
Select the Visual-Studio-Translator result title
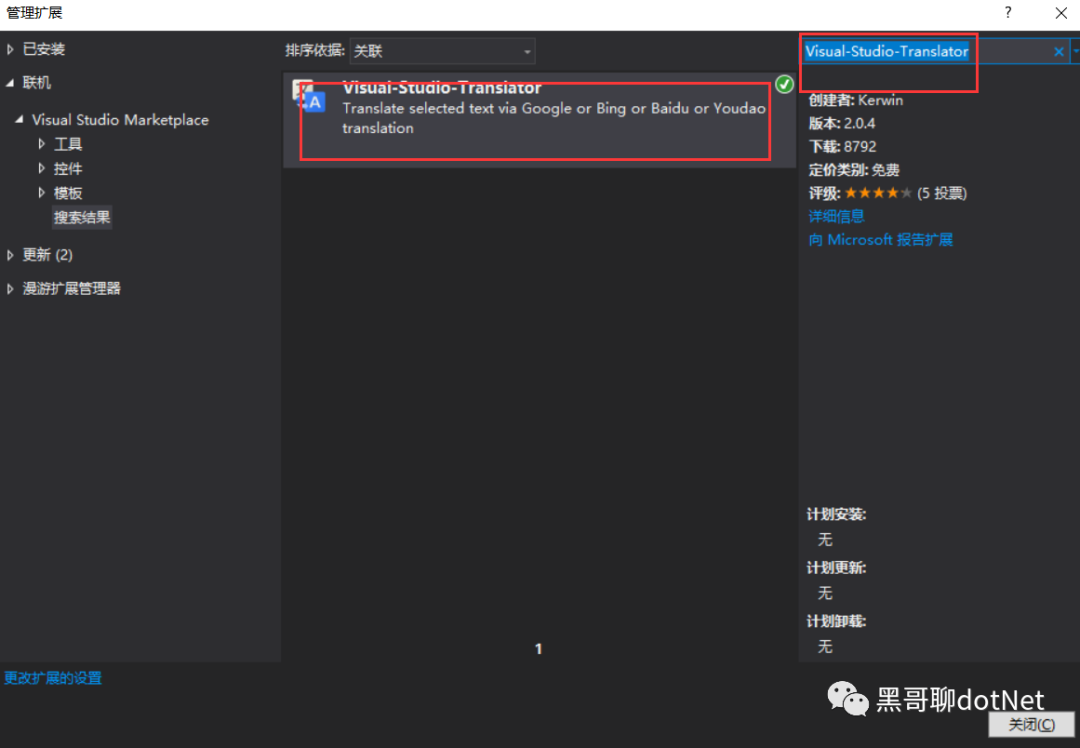[442, 87]
